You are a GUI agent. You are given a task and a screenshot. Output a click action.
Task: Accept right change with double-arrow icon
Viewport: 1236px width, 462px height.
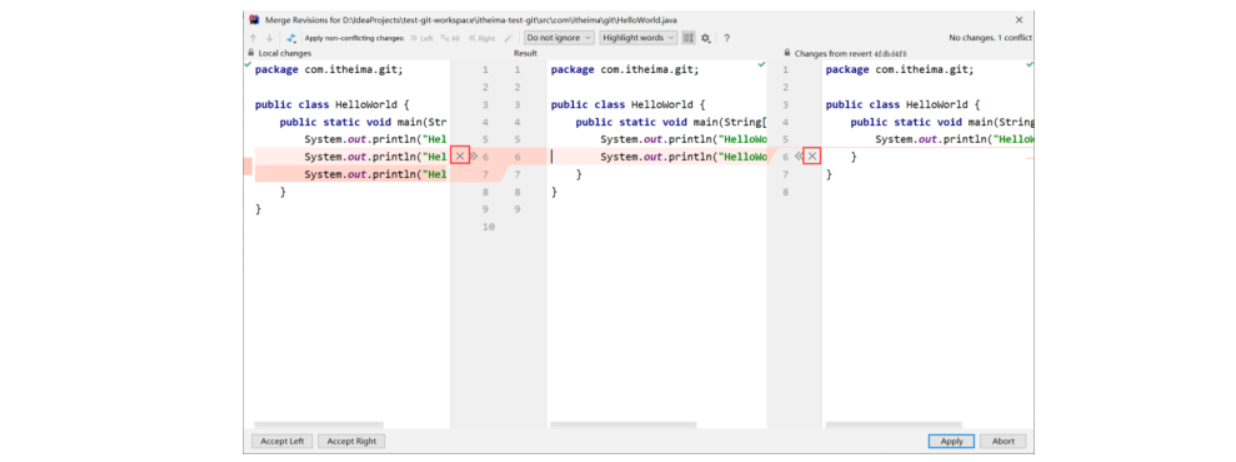pos(798,156)
